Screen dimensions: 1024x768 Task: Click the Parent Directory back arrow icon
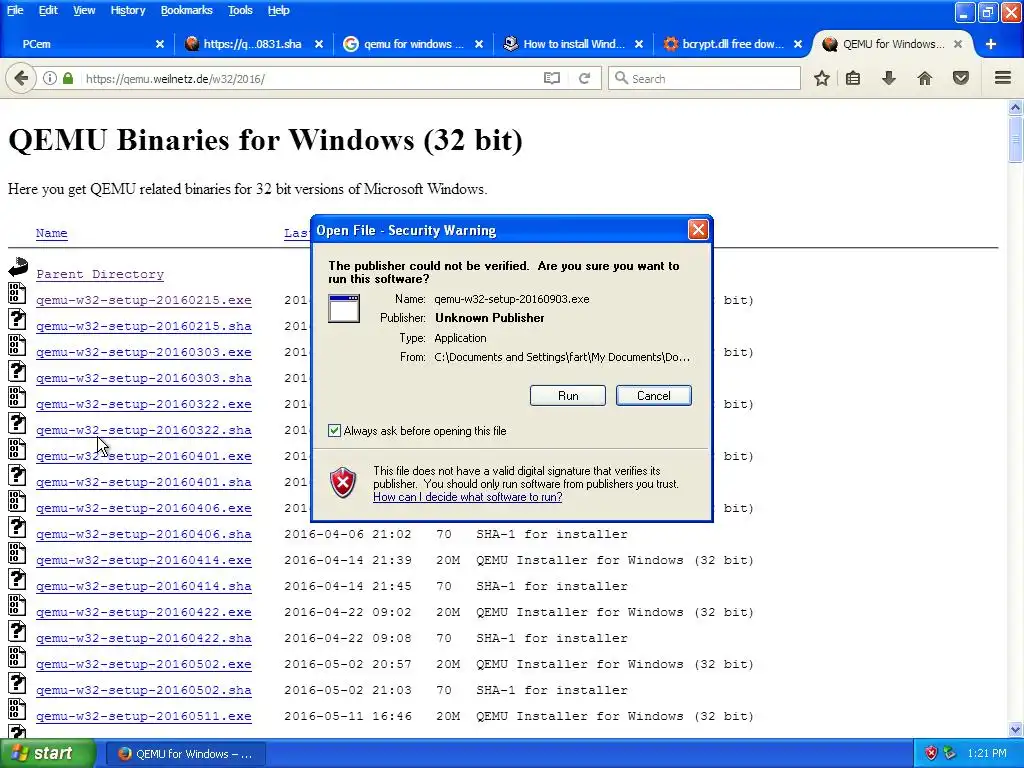click(18, 266)
